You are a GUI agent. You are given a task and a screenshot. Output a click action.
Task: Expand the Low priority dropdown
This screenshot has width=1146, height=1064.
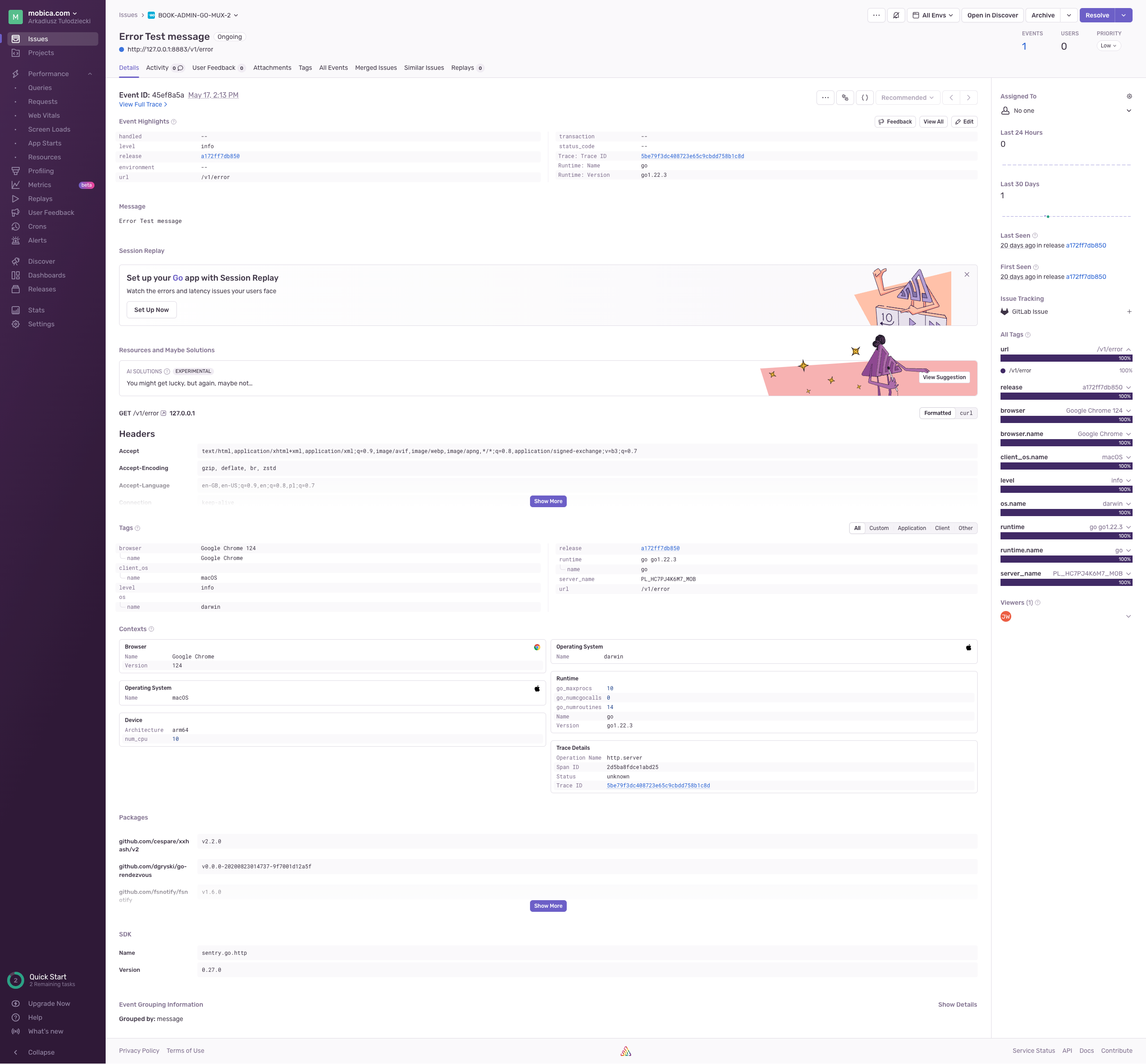[1108, 46]
